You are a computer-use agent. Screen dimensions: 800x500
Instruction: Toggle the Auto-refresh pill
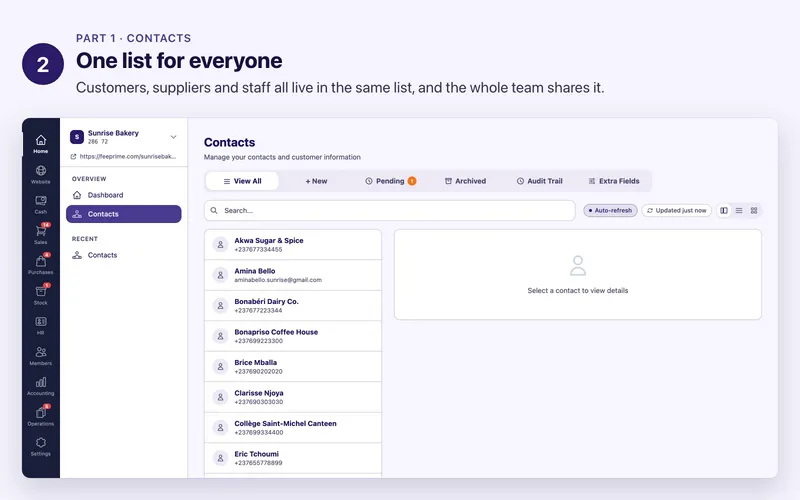[x=610, y=210]
